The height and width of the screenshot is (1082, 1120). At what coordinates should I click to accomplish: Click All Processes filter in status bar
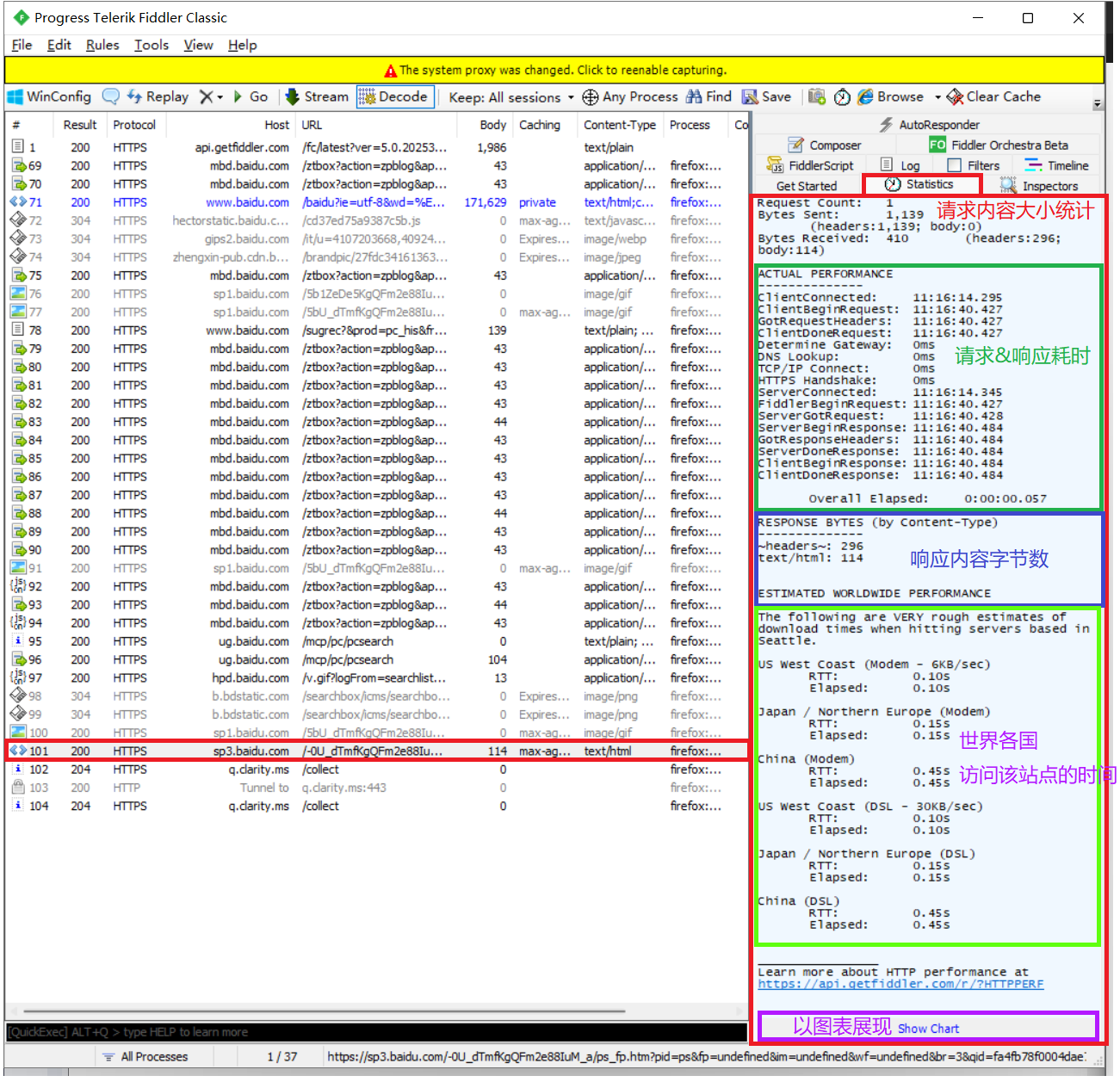point(145,1057)
